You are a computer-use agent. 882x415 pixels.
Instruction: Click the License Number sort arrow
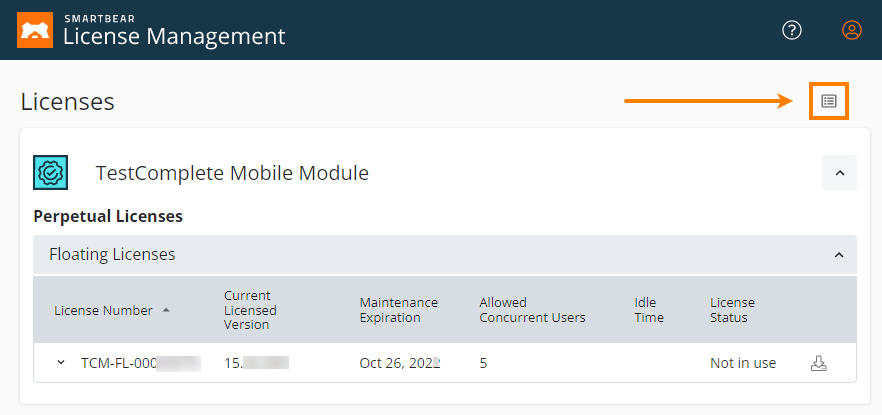tap(166, 310)
